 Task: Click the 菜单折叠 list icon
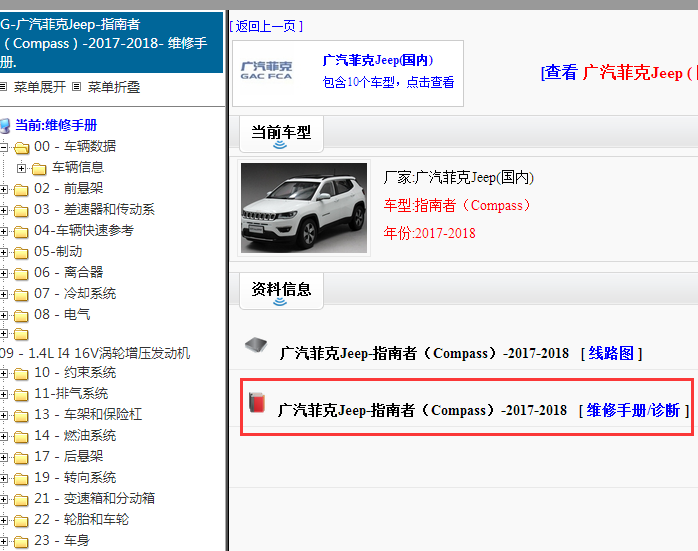tap(77, 86)
